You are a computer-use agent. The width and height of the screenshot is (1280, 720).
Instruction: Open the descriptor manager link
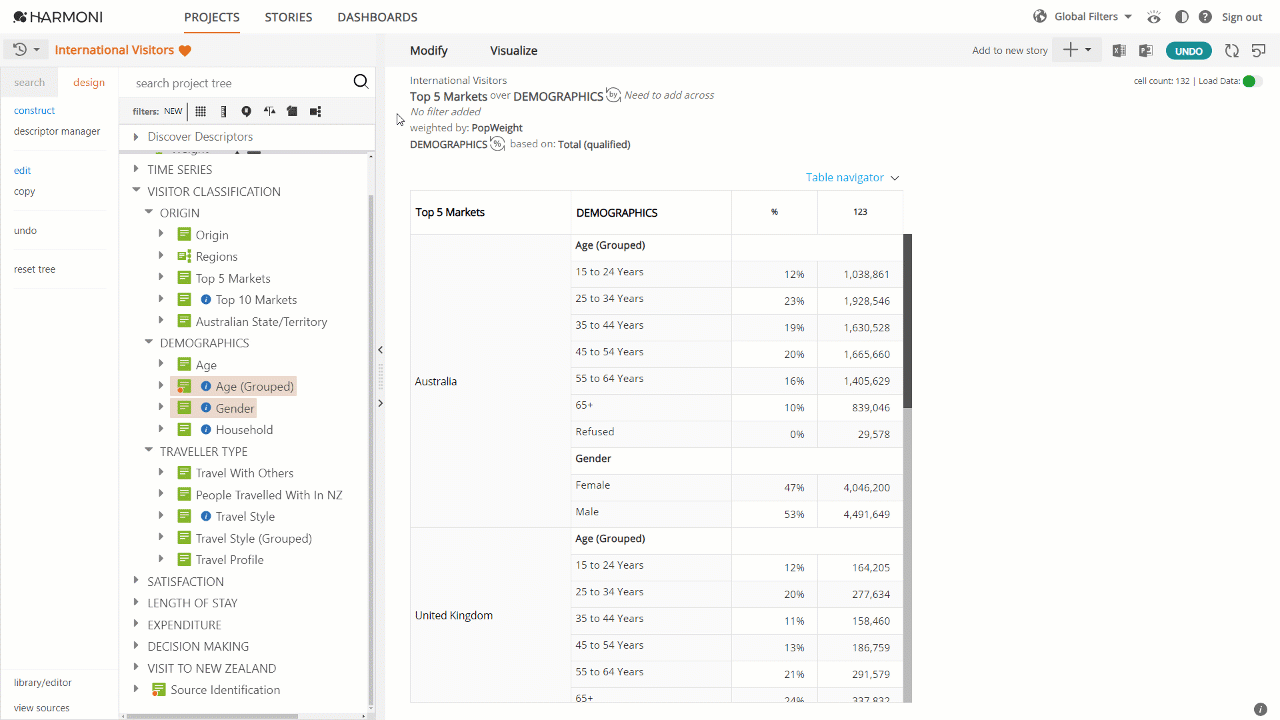[x=57, y=131]
